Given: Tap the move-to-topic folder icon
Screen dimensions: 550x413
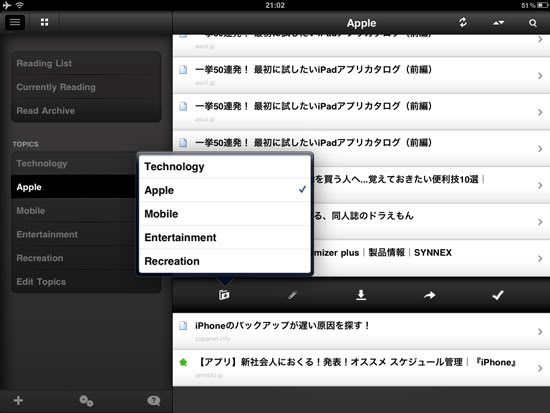Looking at the screenshot, I should click(x=224, y=295).
